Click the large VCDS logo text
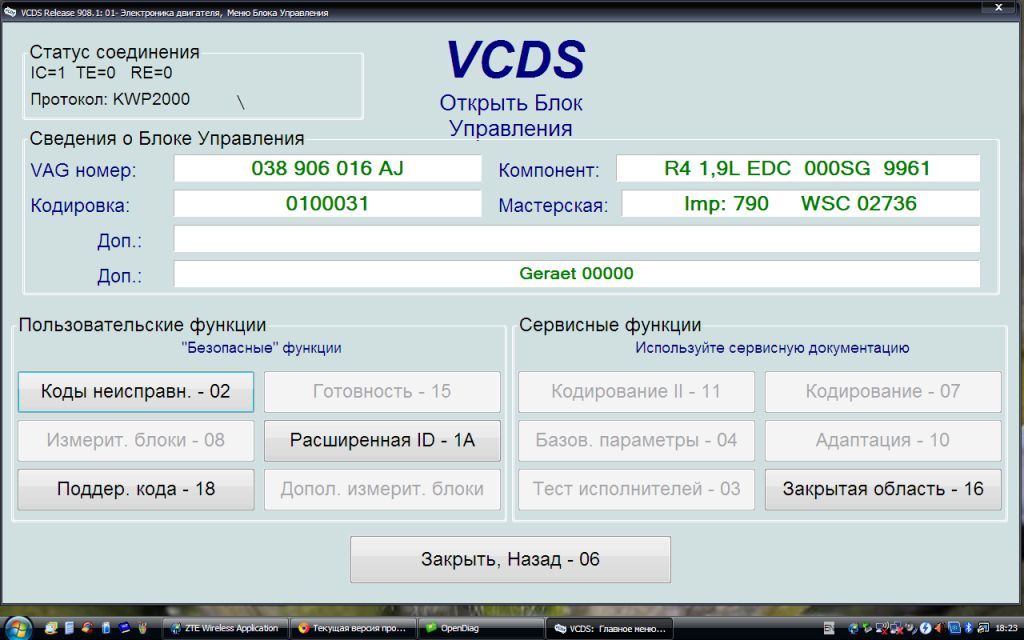1024x640 pixels. pos(515,60)
